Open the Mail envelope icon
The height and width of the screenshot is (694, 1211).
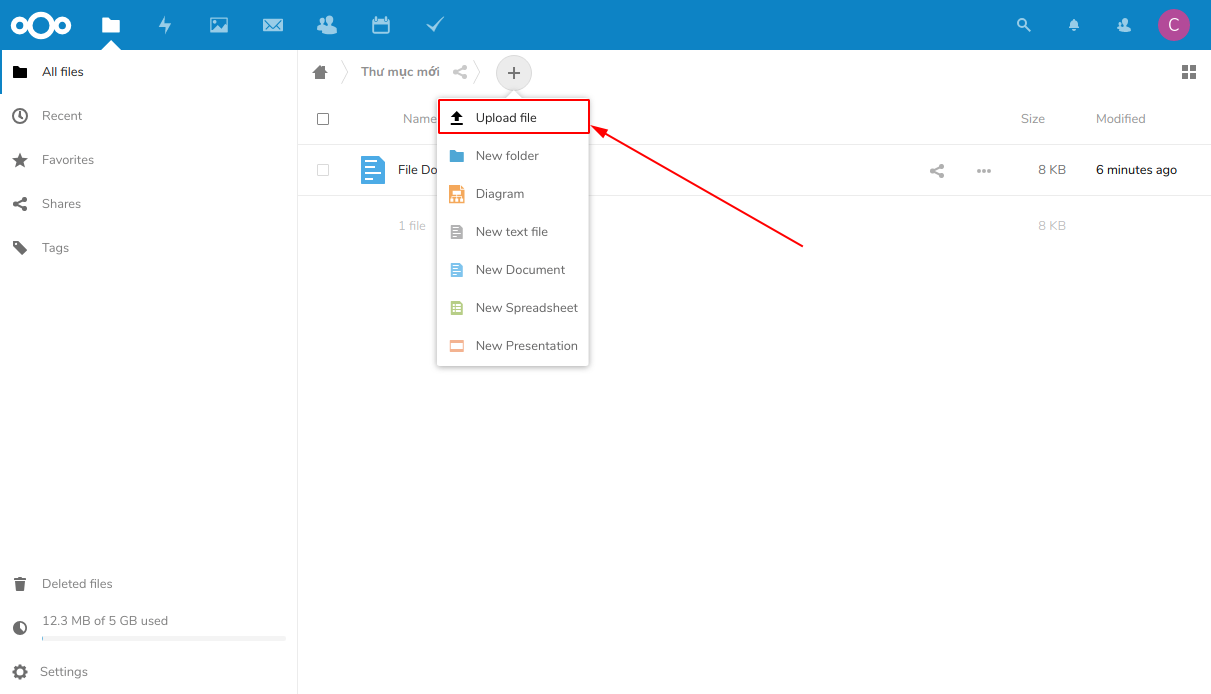(x=273, y=25)
